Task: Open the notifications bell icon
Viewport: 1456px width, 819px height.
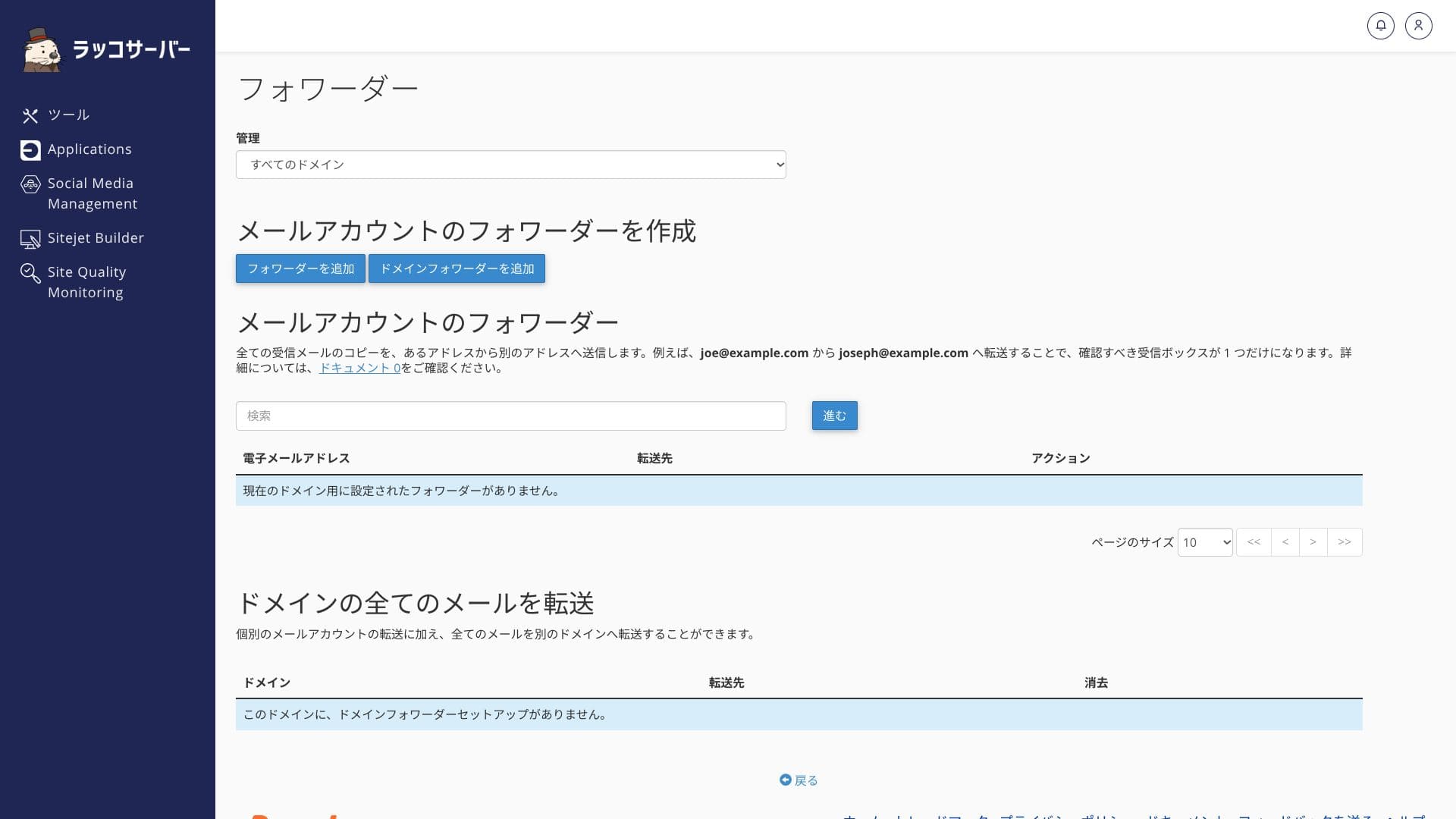Action: pyautogui.click(x=1380, y=26)
